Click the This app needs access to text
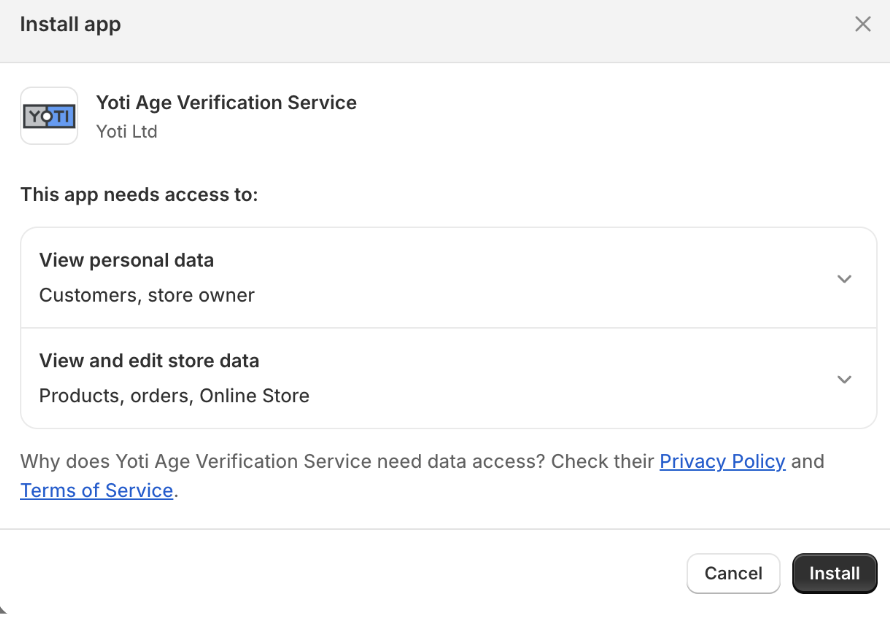The image size is (890, 622). pos(139,195)
